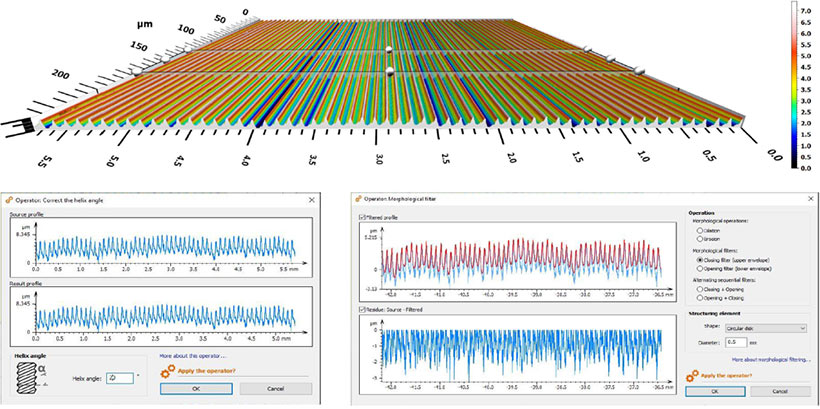Click the Helix angle input field
This screenshot has width=820, height=409.
coord(118,378)
